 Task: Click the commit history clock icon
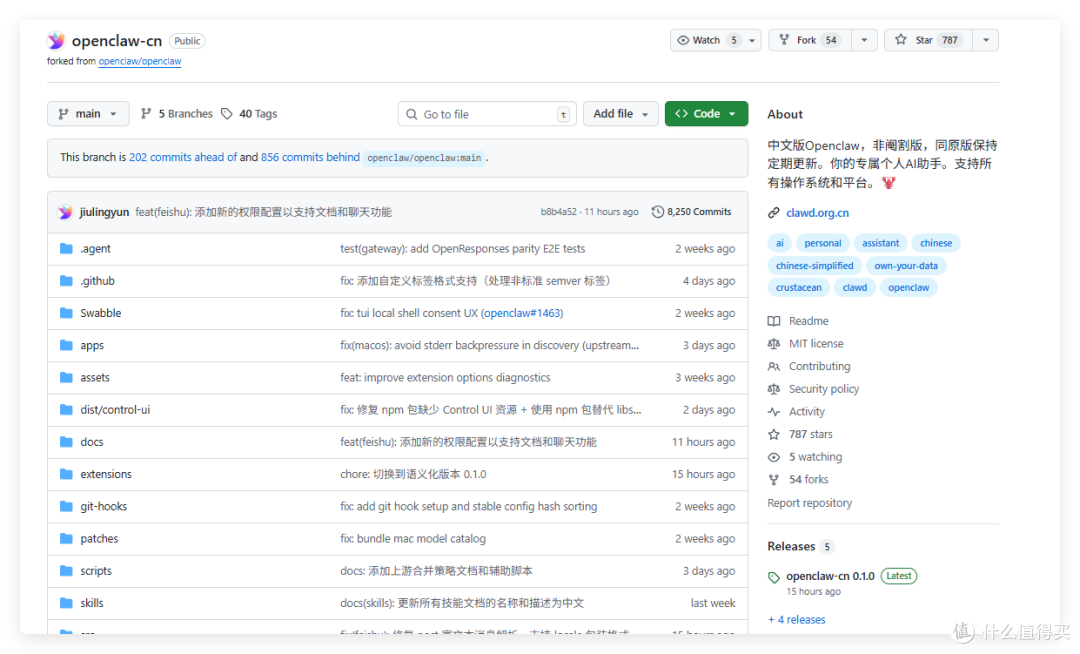click(658, 212)
